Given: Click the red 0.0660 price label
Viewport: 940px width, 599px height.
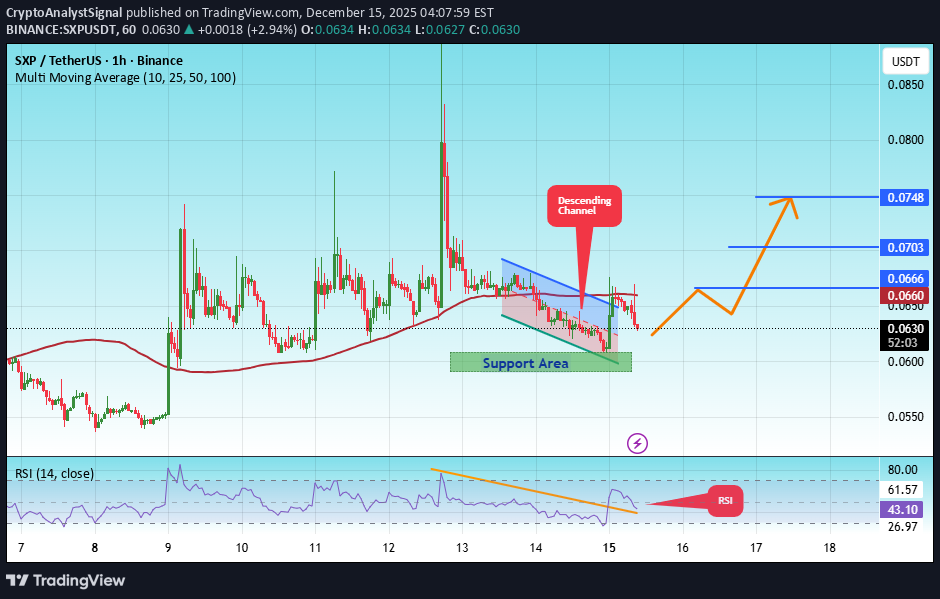Looking at the screenshot, I should (904, 296).
